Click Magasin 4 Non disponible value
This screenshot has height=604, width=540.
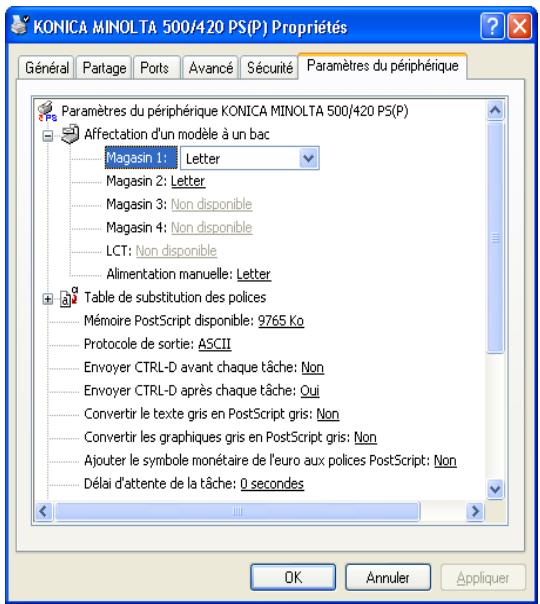point(211,228)
